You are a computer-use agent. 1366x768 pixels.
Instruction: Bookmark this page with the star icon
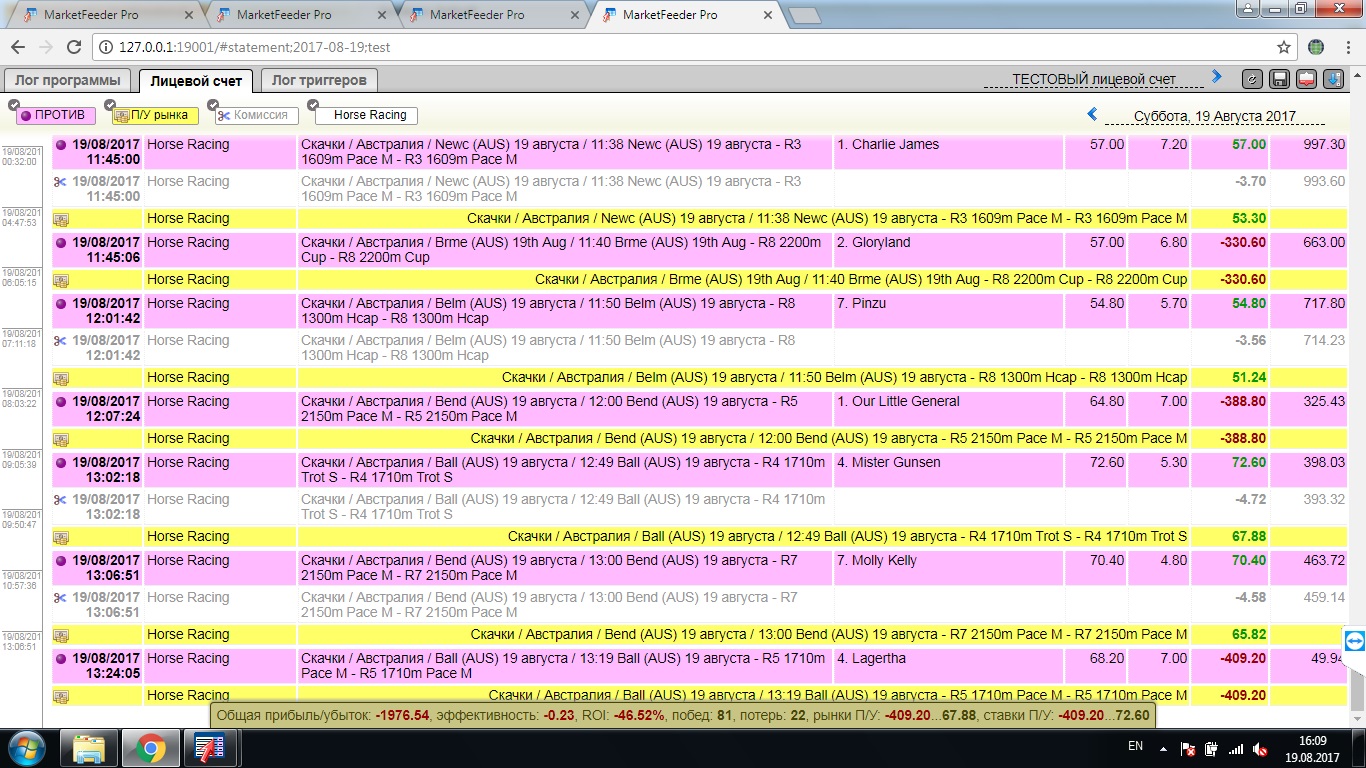point(1284,47)
